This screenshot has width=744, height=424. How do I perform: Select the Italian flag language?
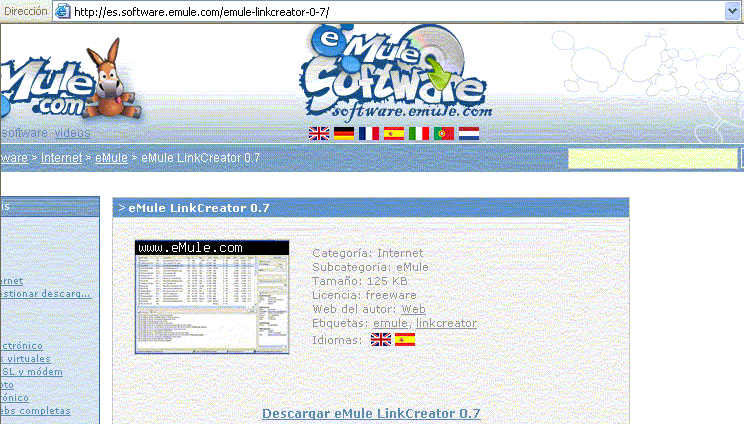pos(419,134)
